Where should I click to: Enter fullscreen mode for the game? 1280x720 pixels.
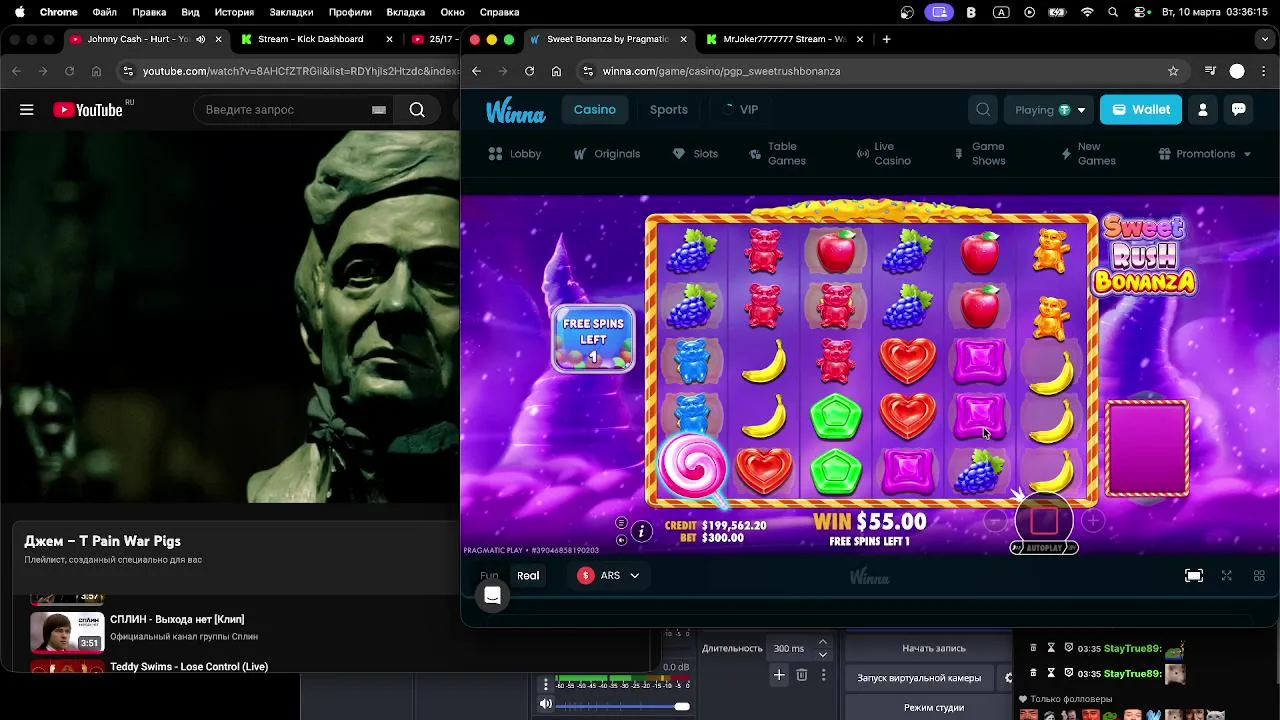[1227, 576]
